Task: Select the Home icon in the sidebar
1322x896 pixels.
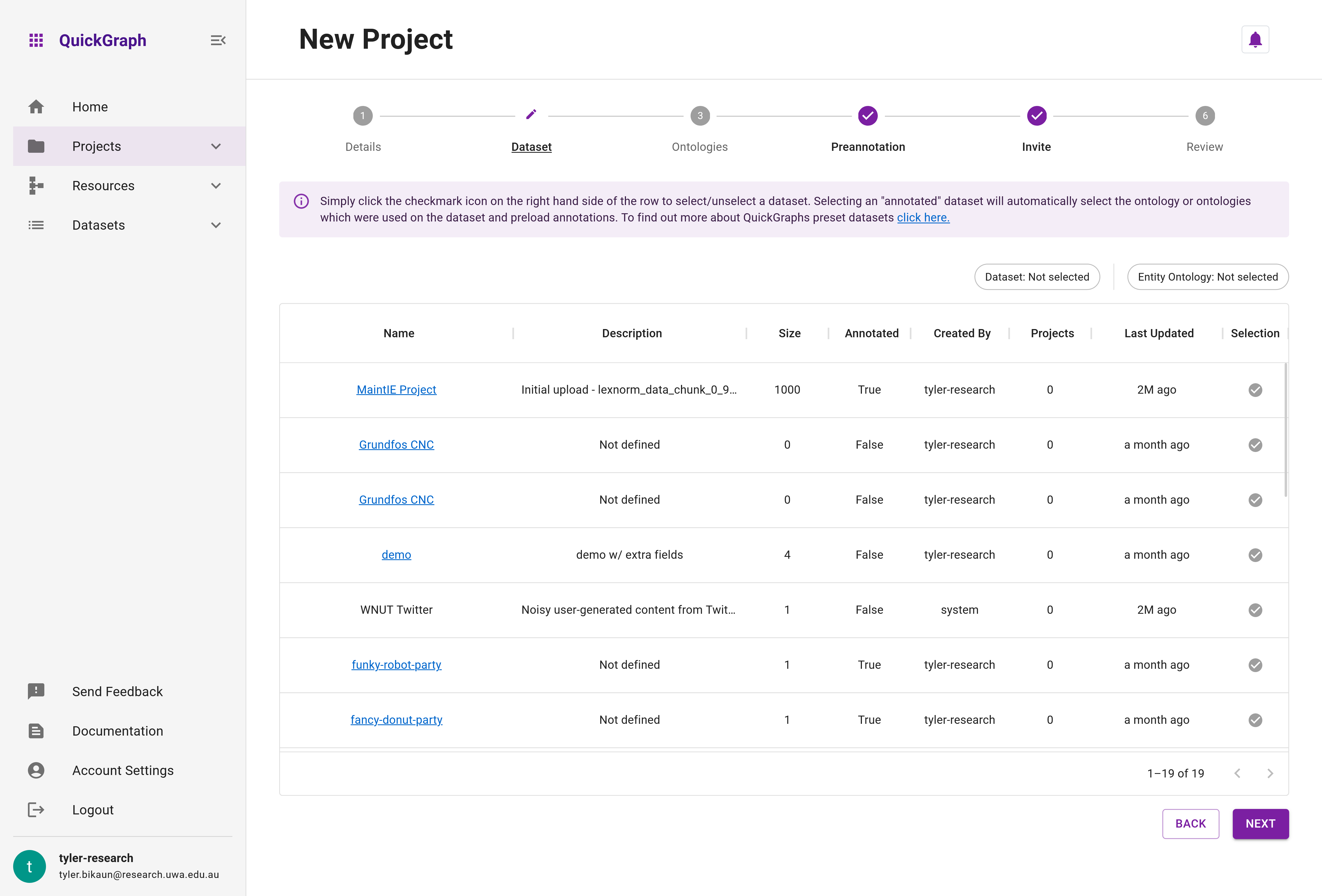Action: coord(36,106)
